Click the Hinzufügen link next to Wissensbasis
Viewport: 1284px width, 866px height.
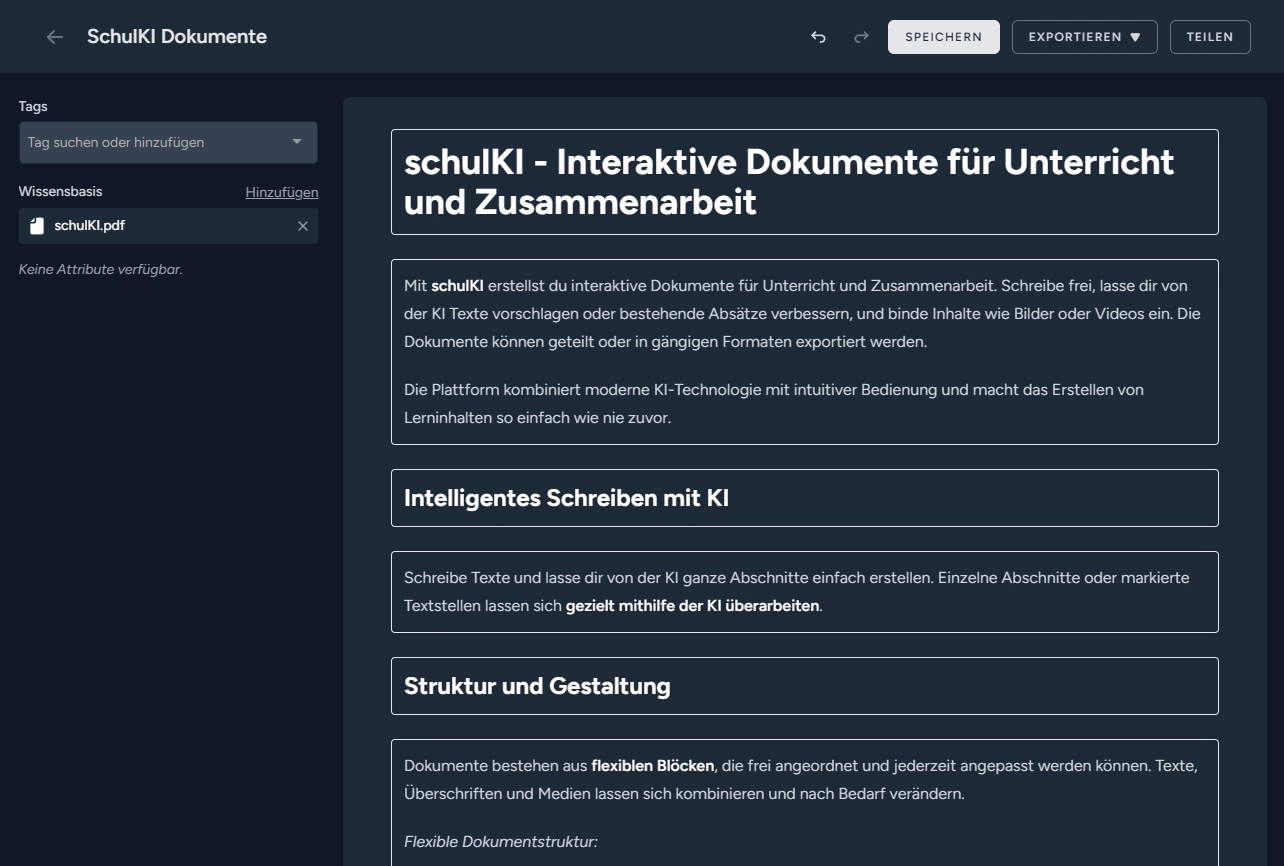[x=282, y=192]
